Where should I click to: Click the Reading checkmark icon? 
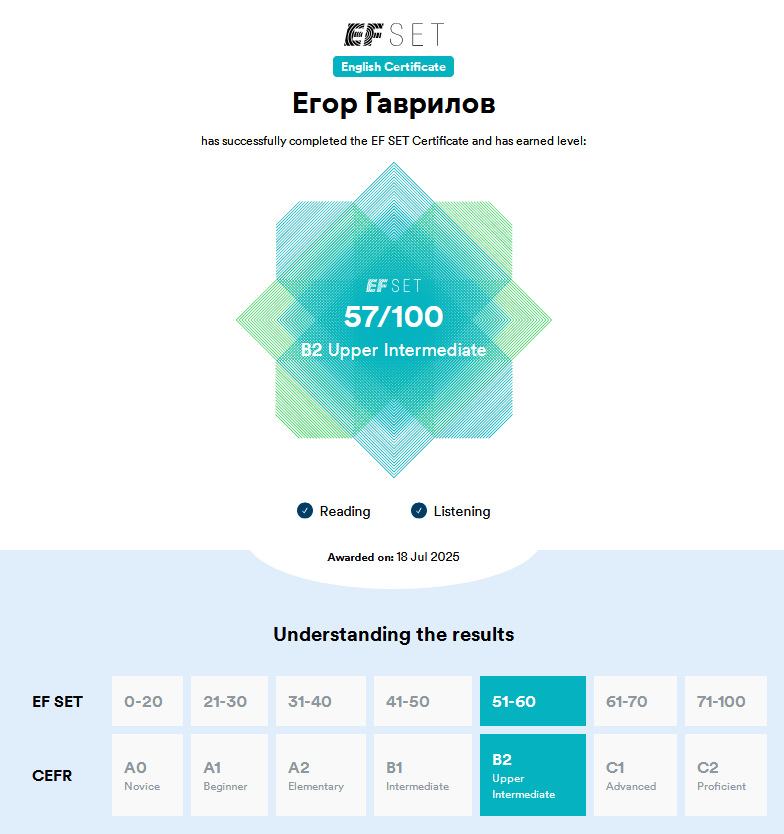coord(305,511)
